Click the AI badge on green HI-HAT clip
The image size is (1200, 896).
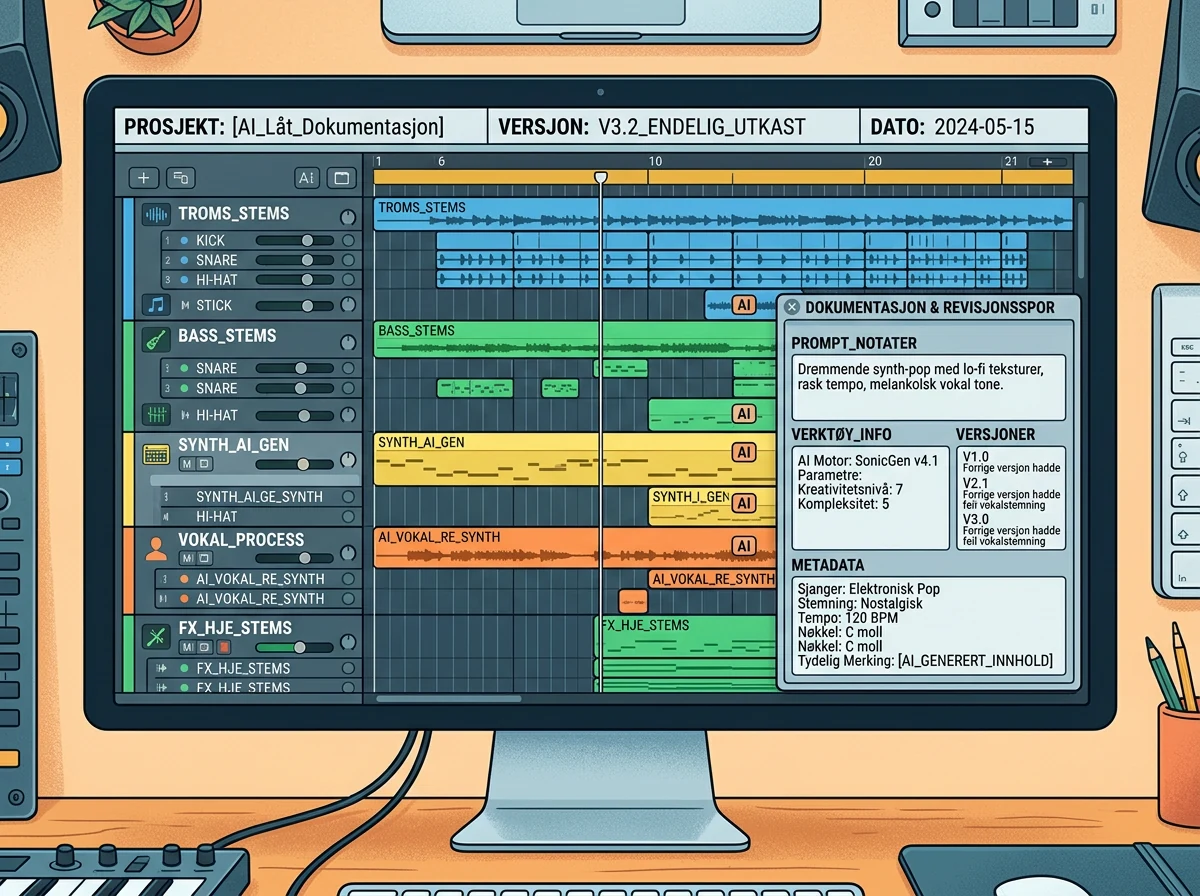tap(743, 414)
